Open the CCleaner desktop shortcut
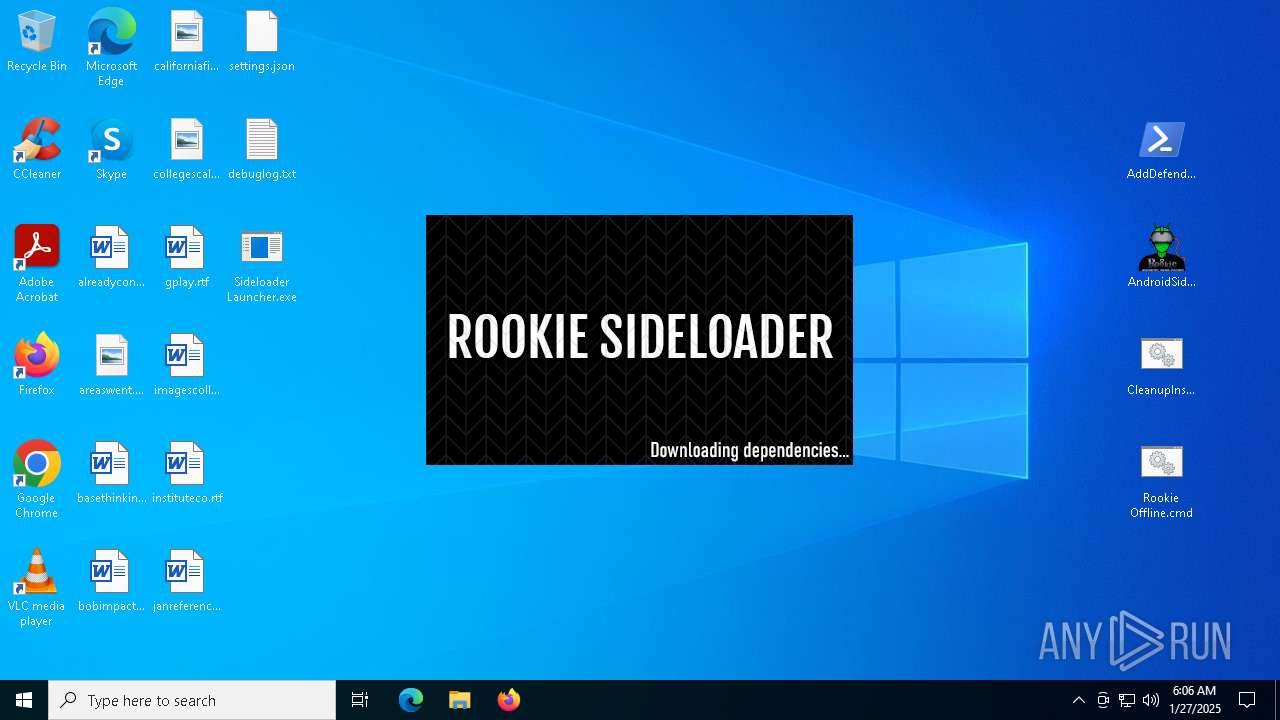This screenshot has width=1280, height=720. pos(37,150)
